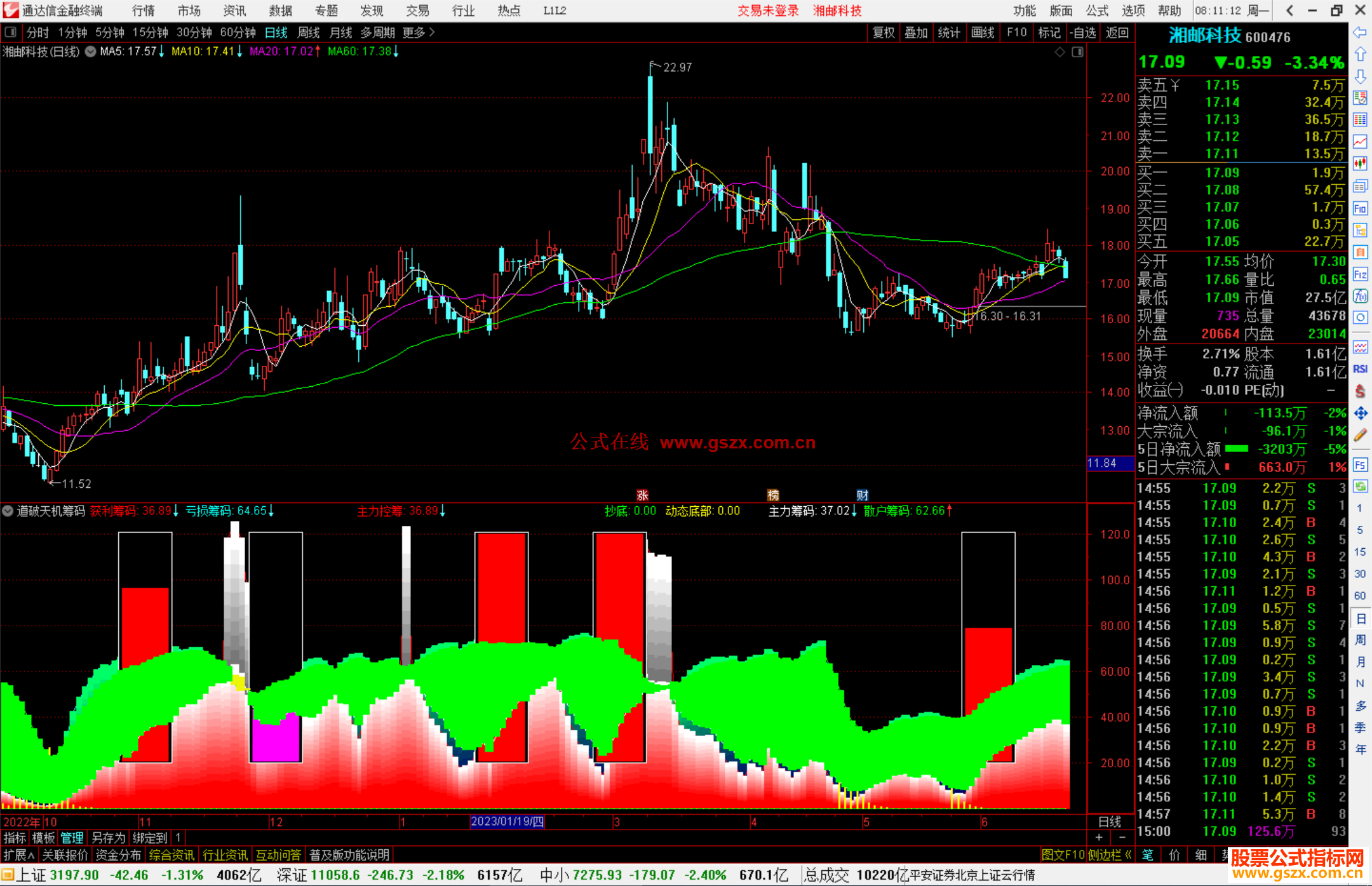Click the stacked windows news icon in sidebar
This screenshot has height=886, width=1372.
click(x=1360, y=186)
